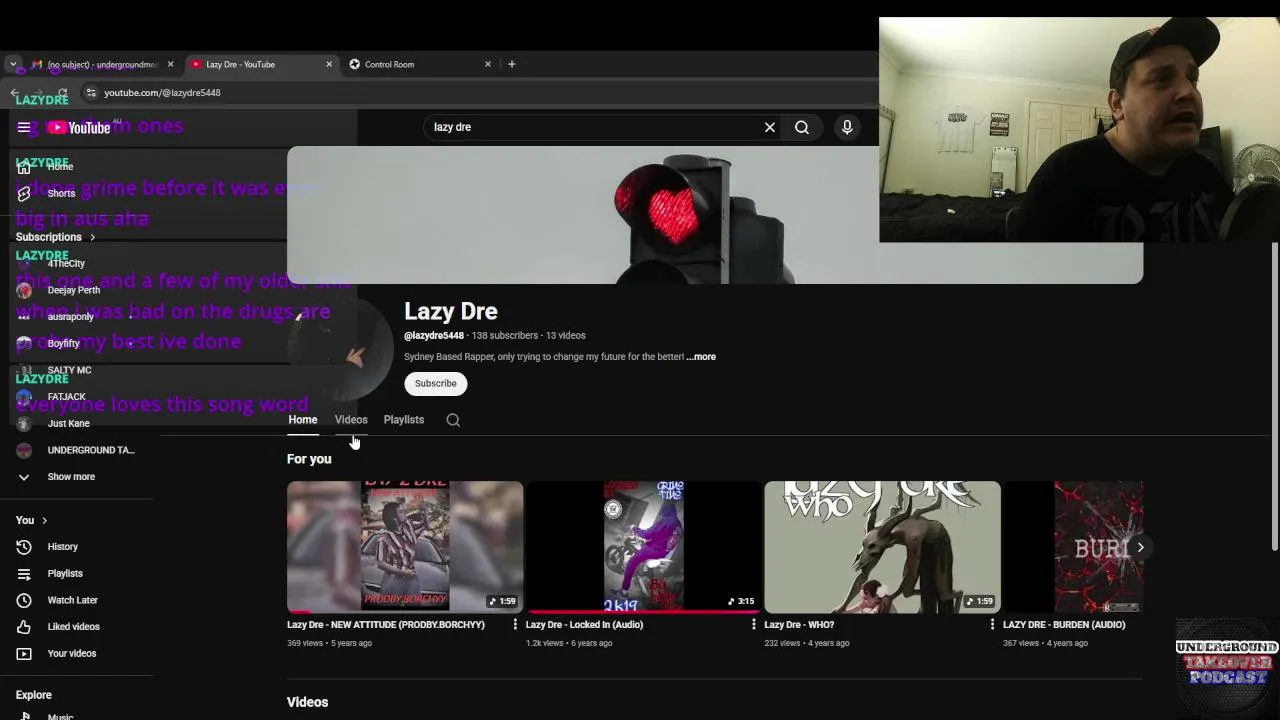
Task: Open options menu for NEW ATTITUDE video
Action: click(x=515, y=624)
